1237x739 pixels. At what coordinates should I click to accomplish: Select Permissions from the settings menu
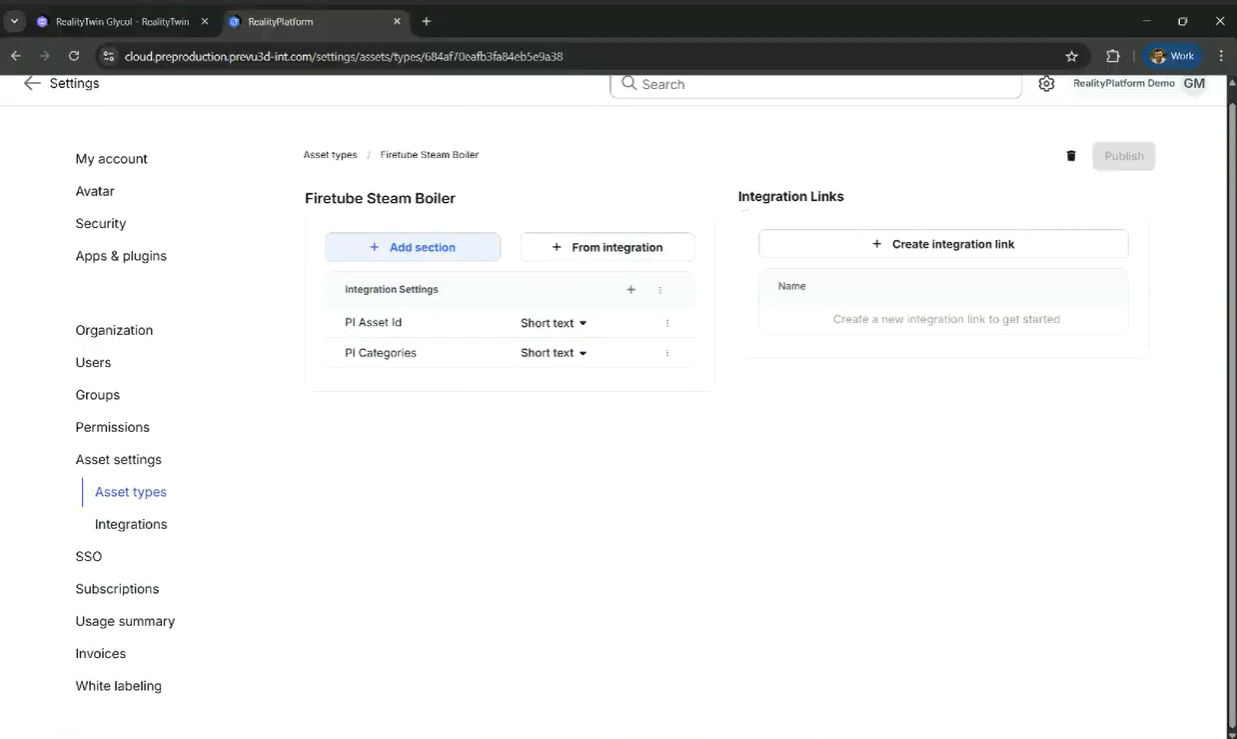pyautogui.click(x=112, y=427)
